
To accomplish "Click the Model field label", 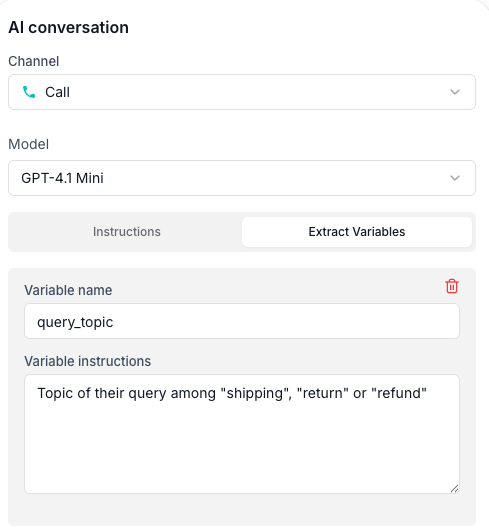I will 29,144.
